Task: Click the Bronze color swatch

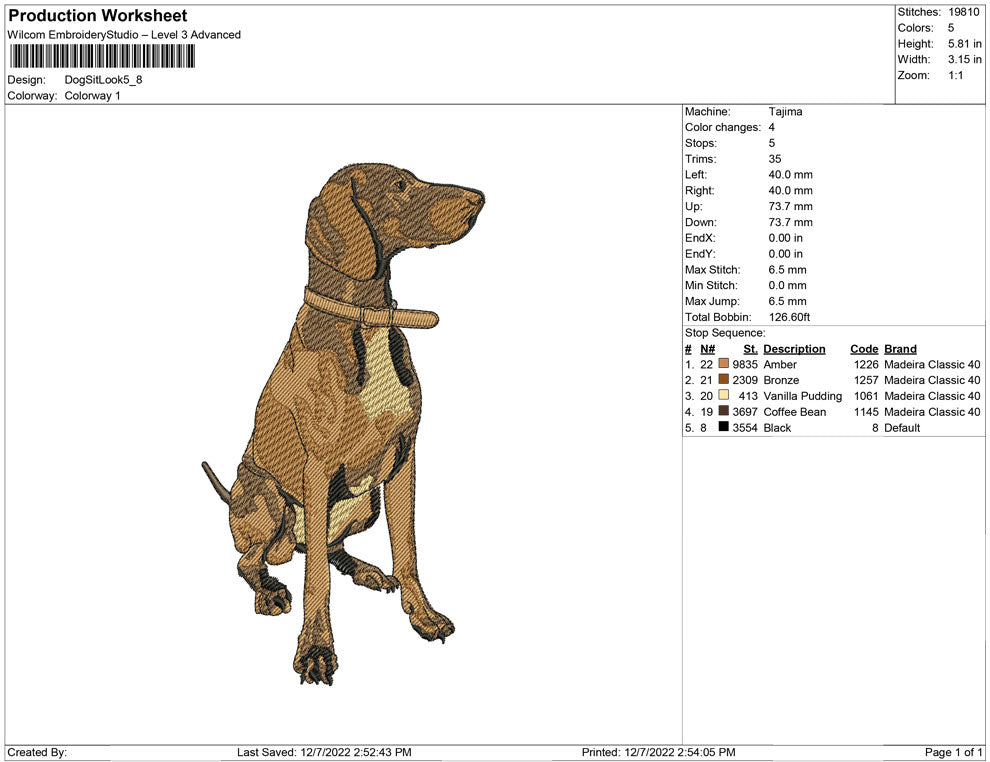Action: point(724,379)
